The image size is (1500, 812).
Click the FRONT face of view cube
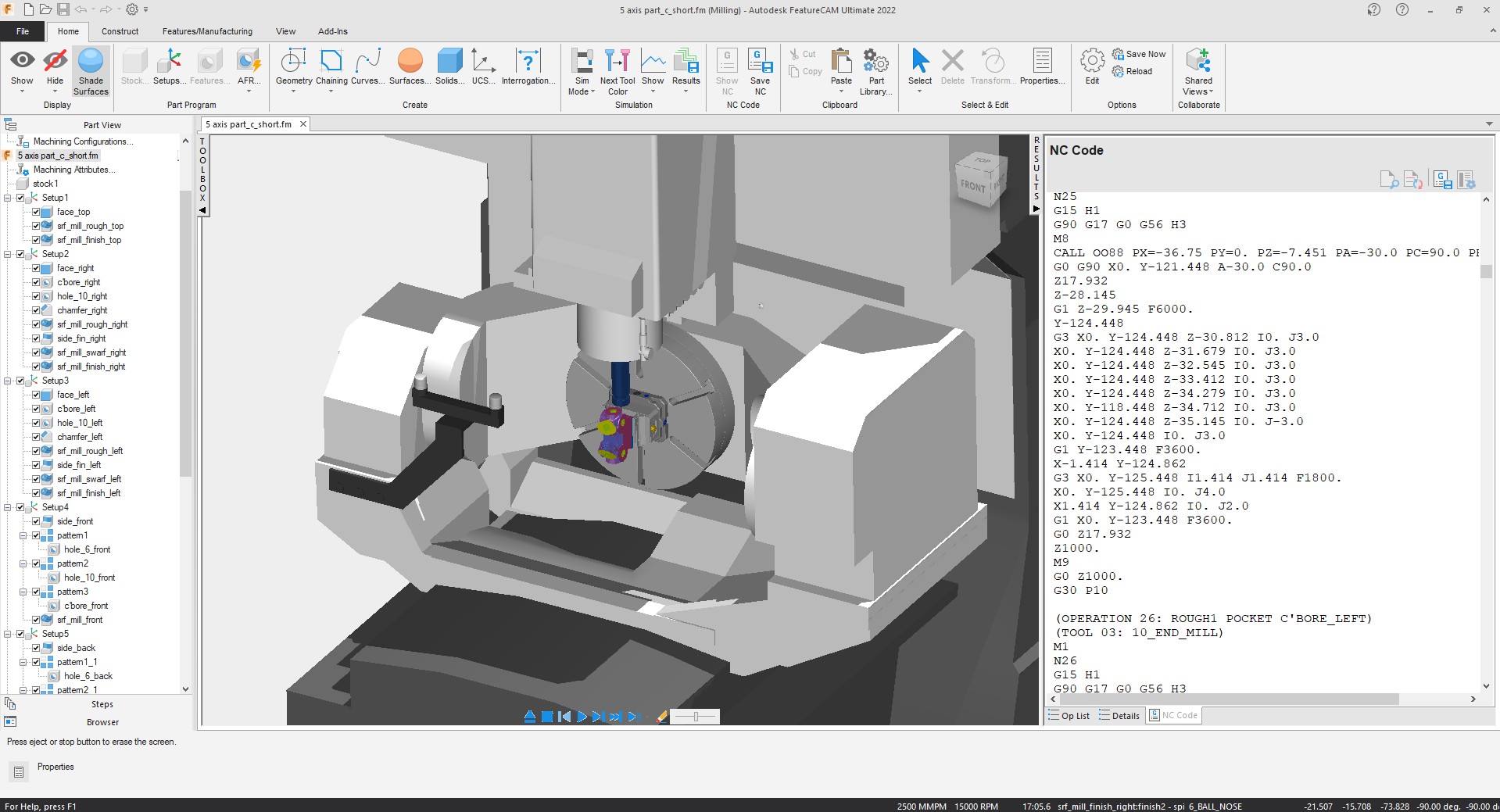(x=973, y=186)
